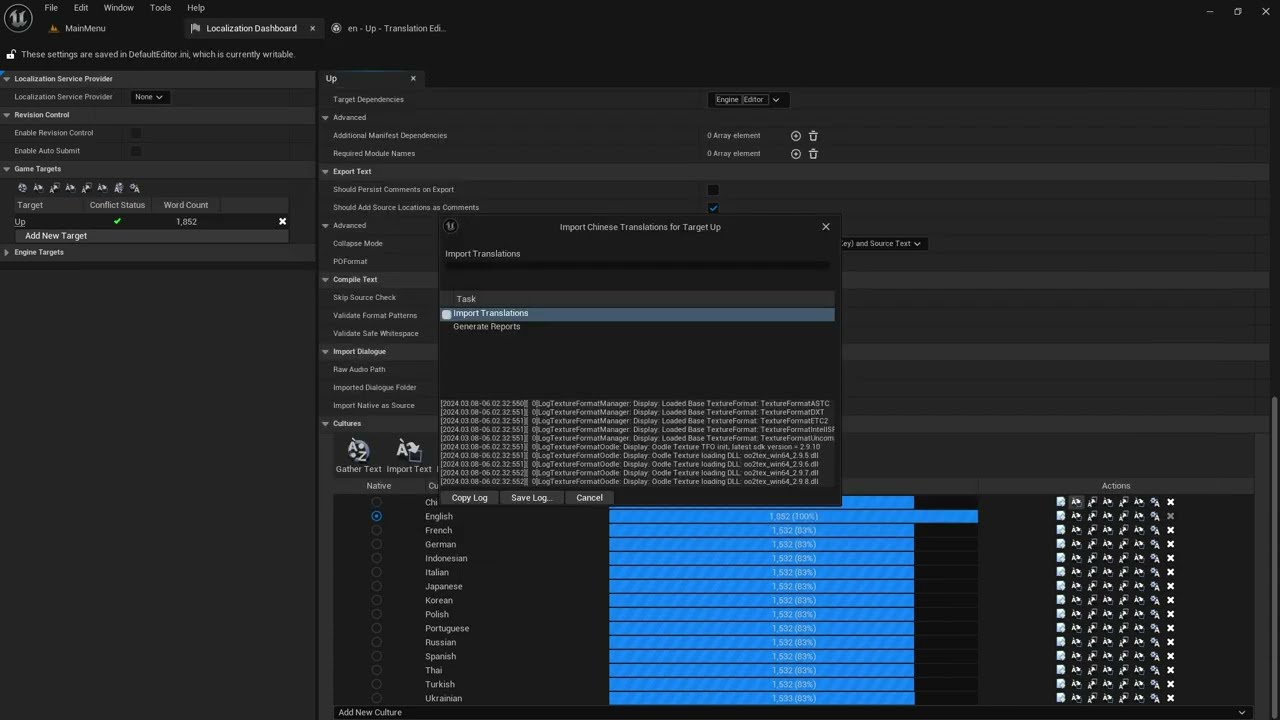
Task: Enable Should Persist Comments on Export
Action: [x=713, y=190]
